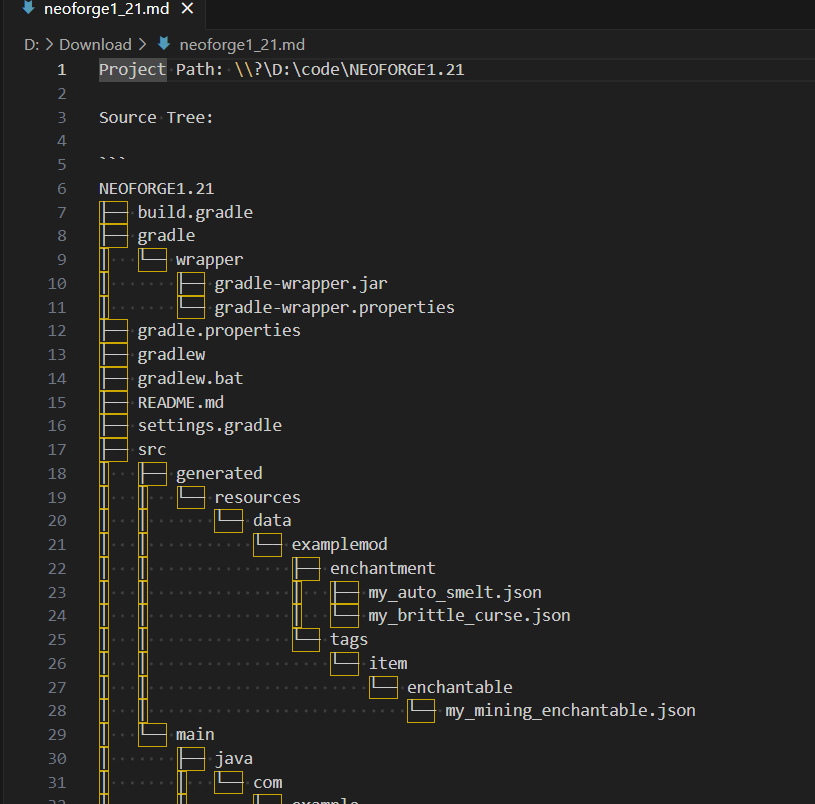Click the gradle-wrapper.jar entry

[x=300, y=284]
